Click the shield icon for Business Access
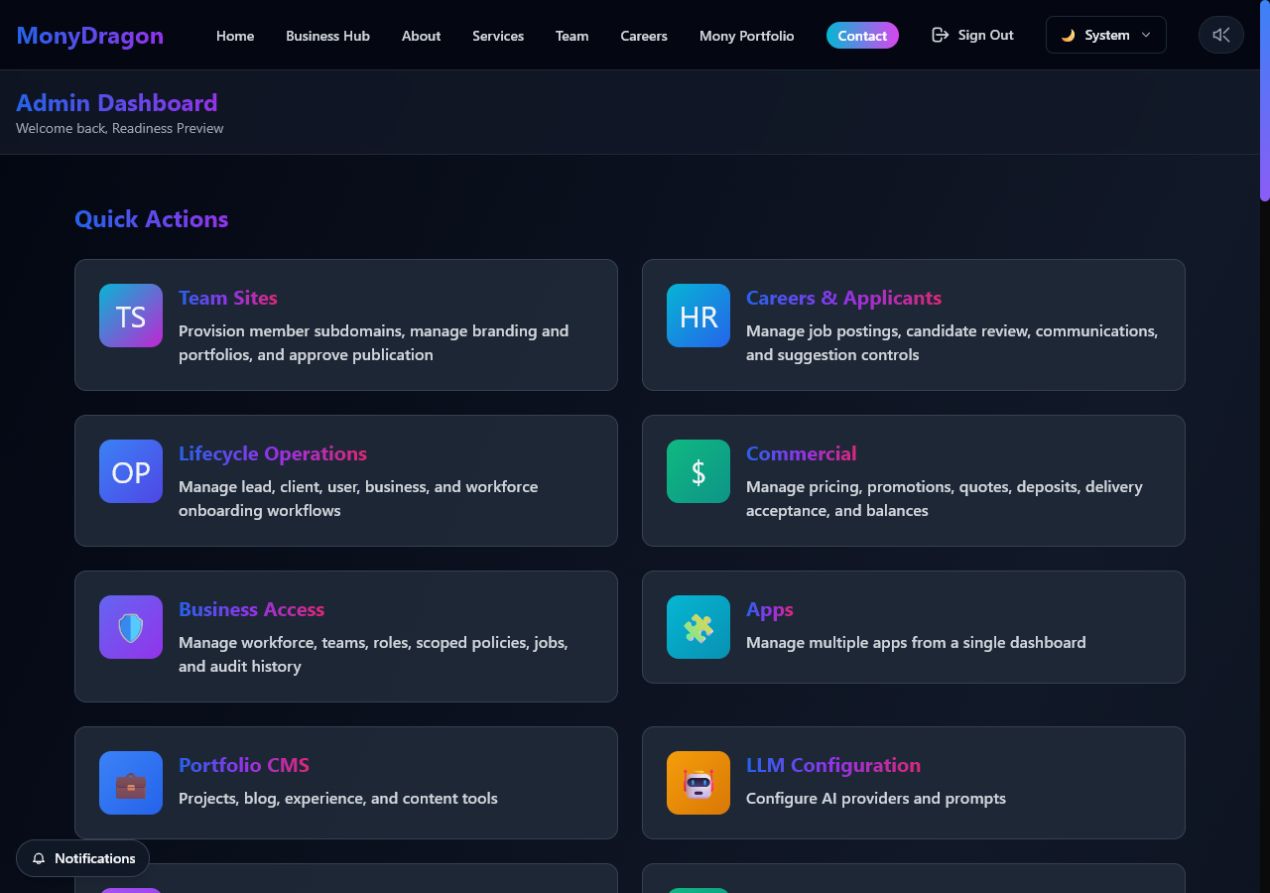 tap(131, 628)
